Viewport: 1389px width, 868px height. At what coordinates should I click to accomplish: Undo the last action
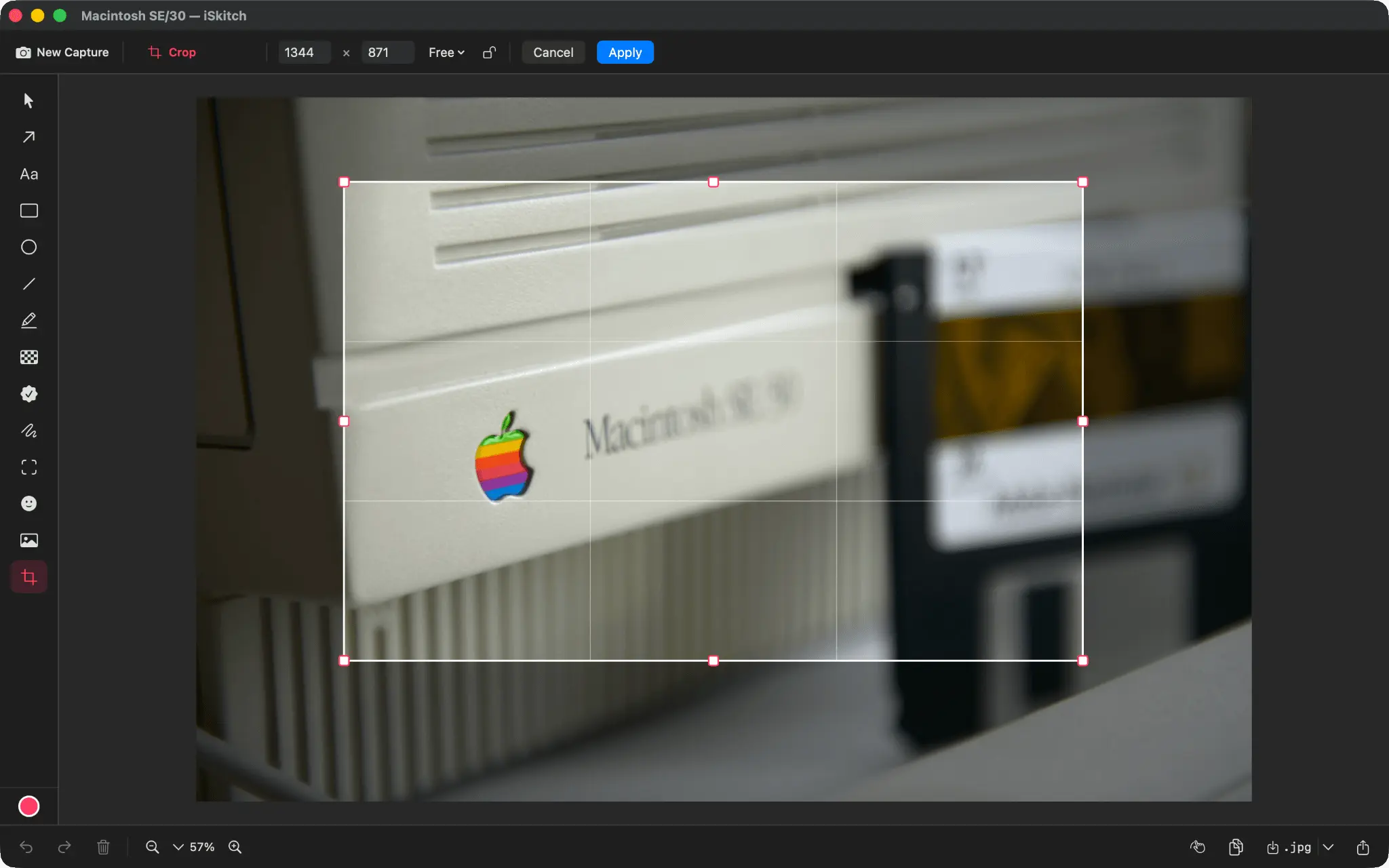click(x=26, y=847)
